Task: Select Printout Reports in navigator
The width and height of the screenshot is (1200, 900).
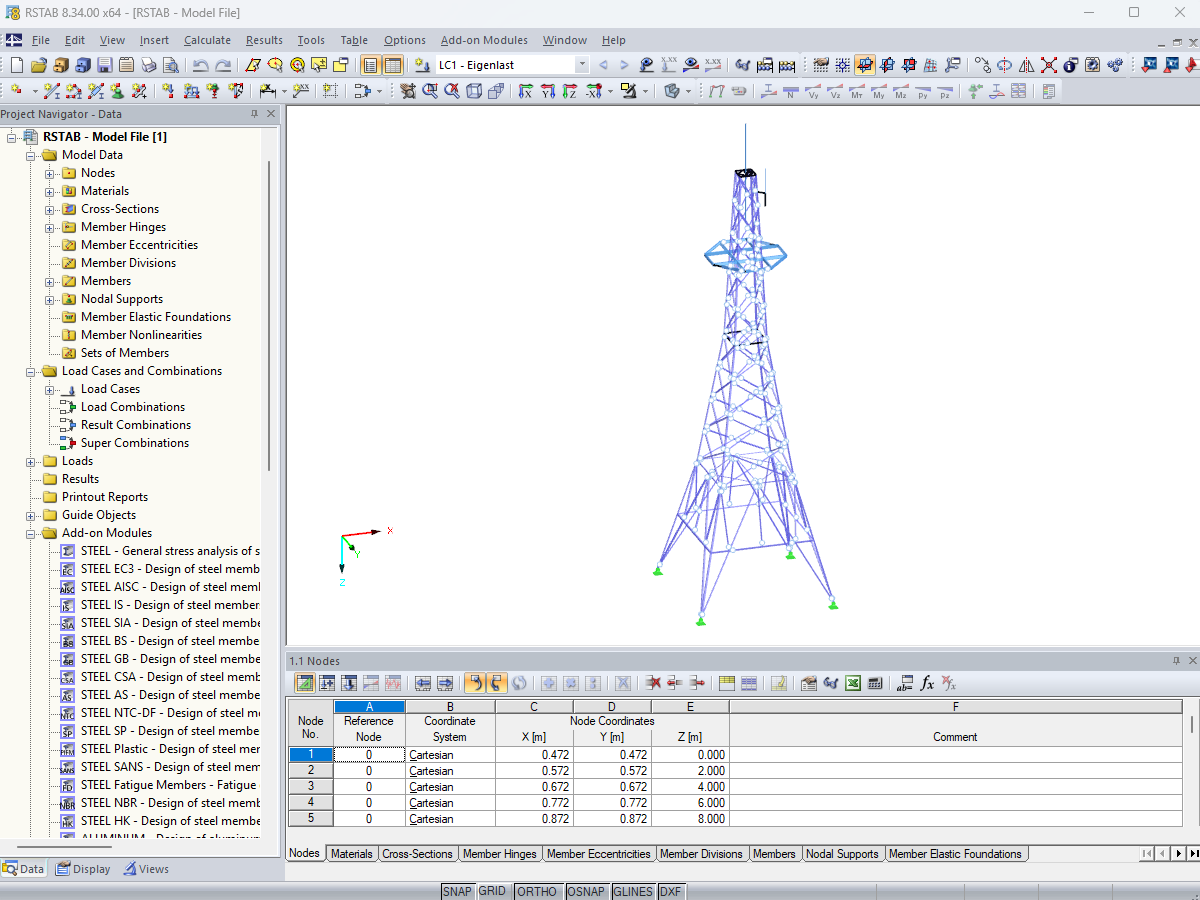Action: 105,497
